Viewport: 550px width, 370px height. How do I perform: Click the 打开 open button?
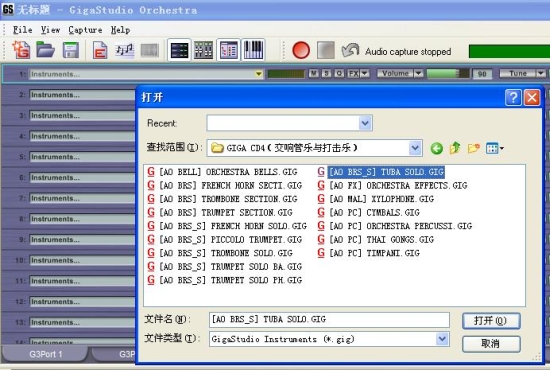[x=491, y=321]
